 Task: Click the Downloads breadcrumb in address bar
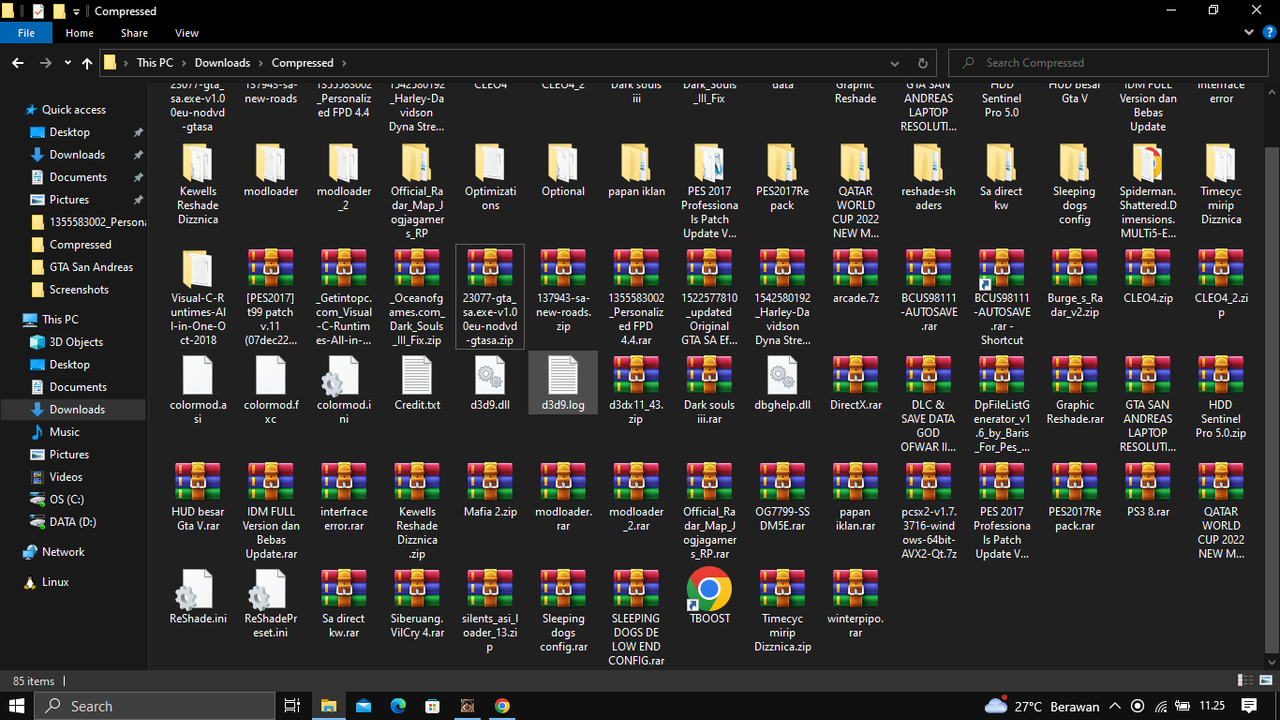click(x=222, y=63)
